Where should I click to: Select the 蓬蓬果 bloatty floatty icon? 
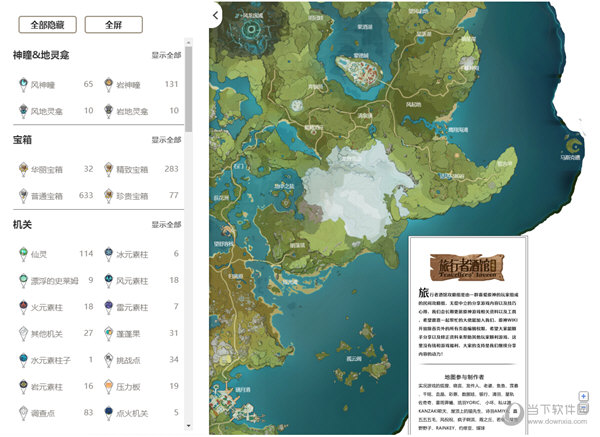[x=109, y=333]
